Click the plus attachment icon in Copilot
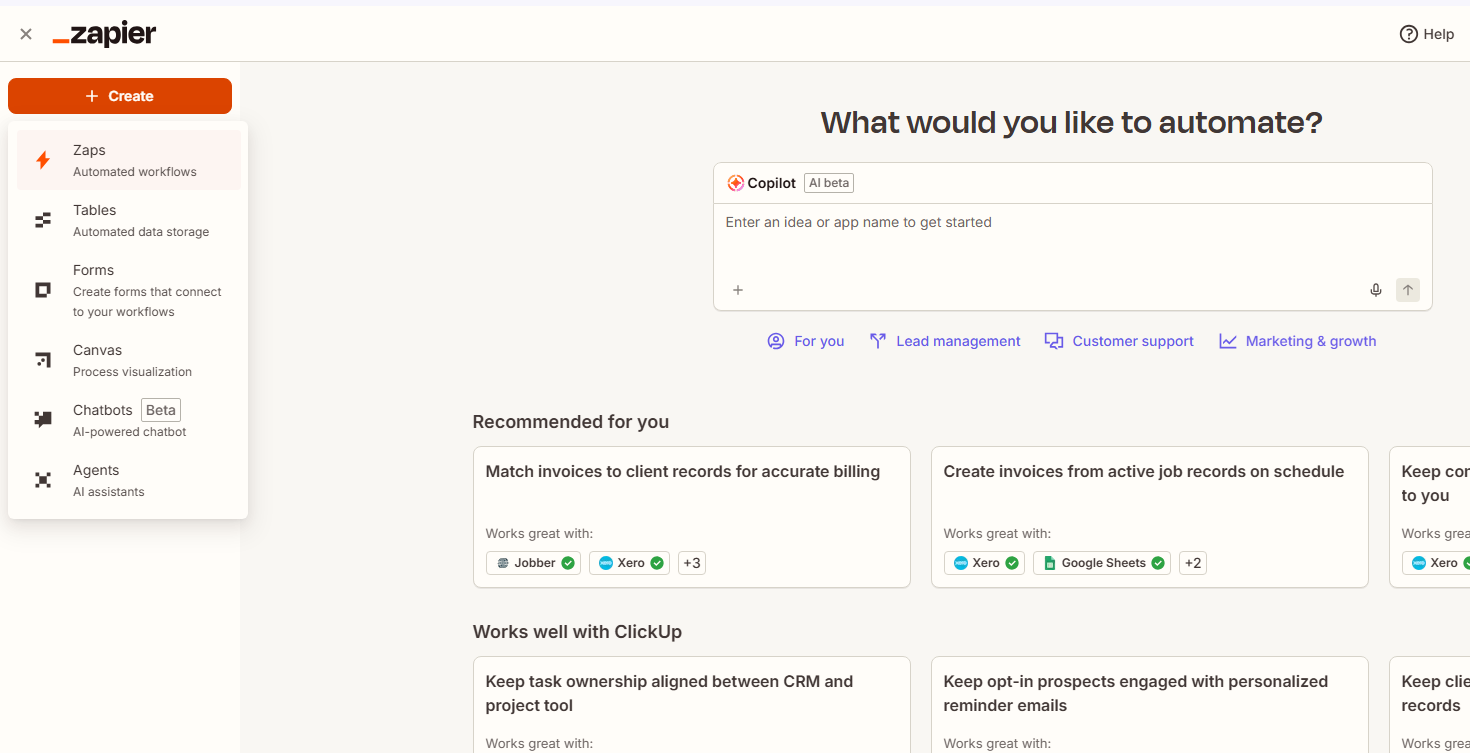 tap(738, 290)
